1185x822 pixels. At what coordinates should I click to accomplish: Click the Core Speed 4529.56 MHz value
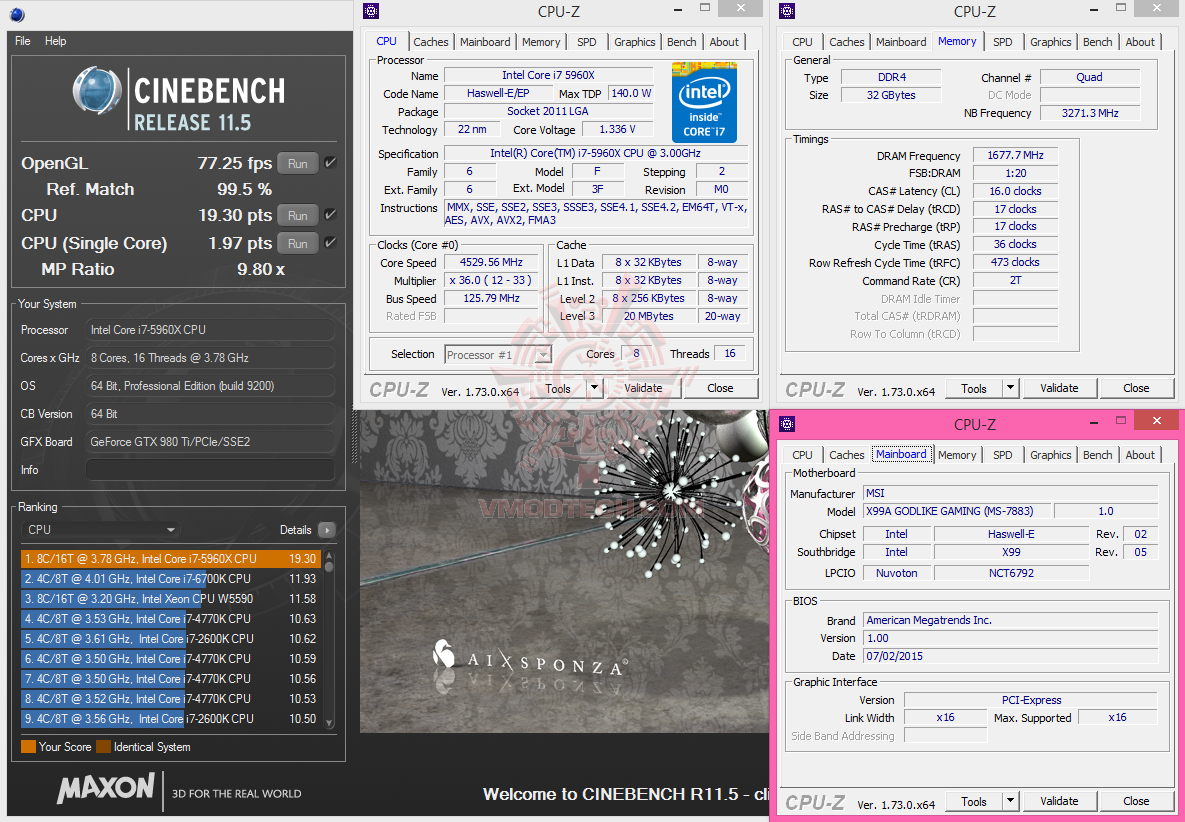coord(491,262)
